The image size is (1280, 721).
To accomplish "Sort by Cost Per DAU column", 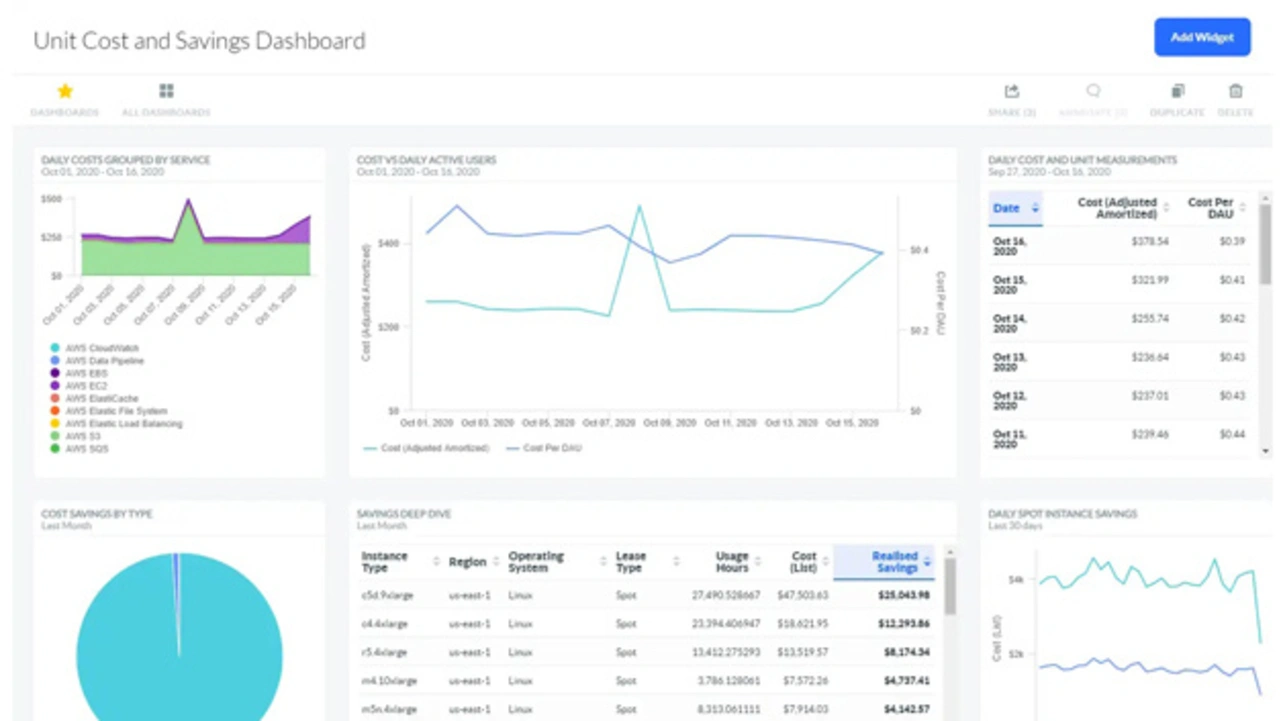I will 1211,208.
